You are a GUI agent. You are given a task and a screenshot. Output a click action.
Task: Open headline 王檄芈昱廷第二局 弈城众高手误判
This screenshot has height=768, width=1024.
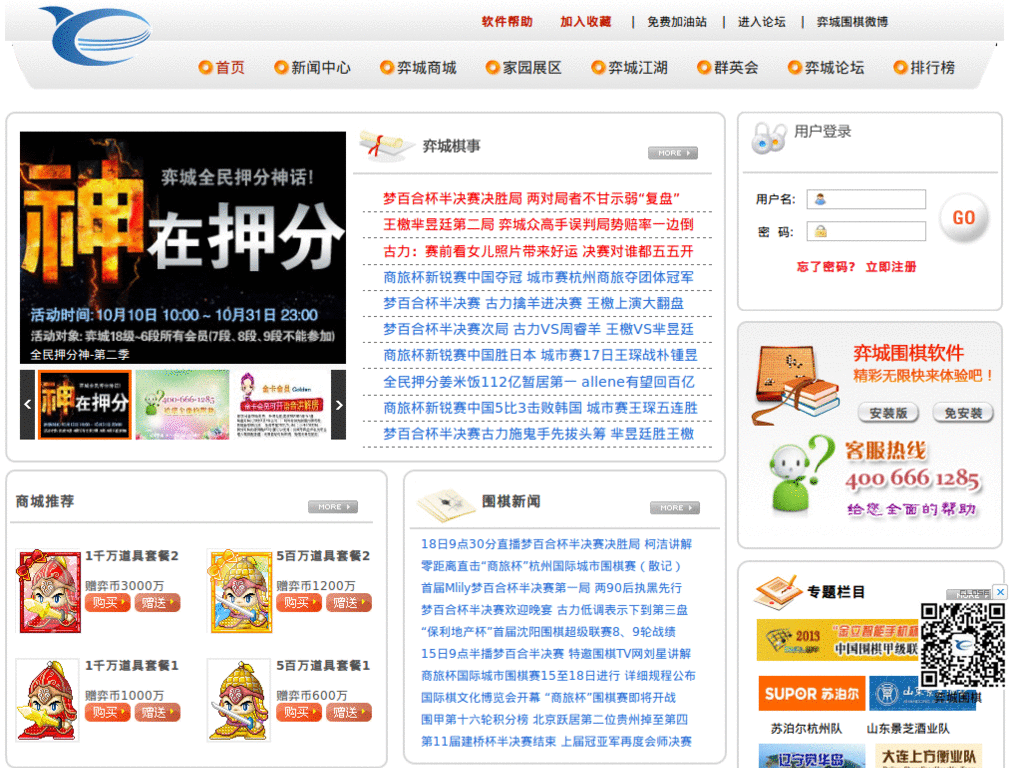(538, 225)
